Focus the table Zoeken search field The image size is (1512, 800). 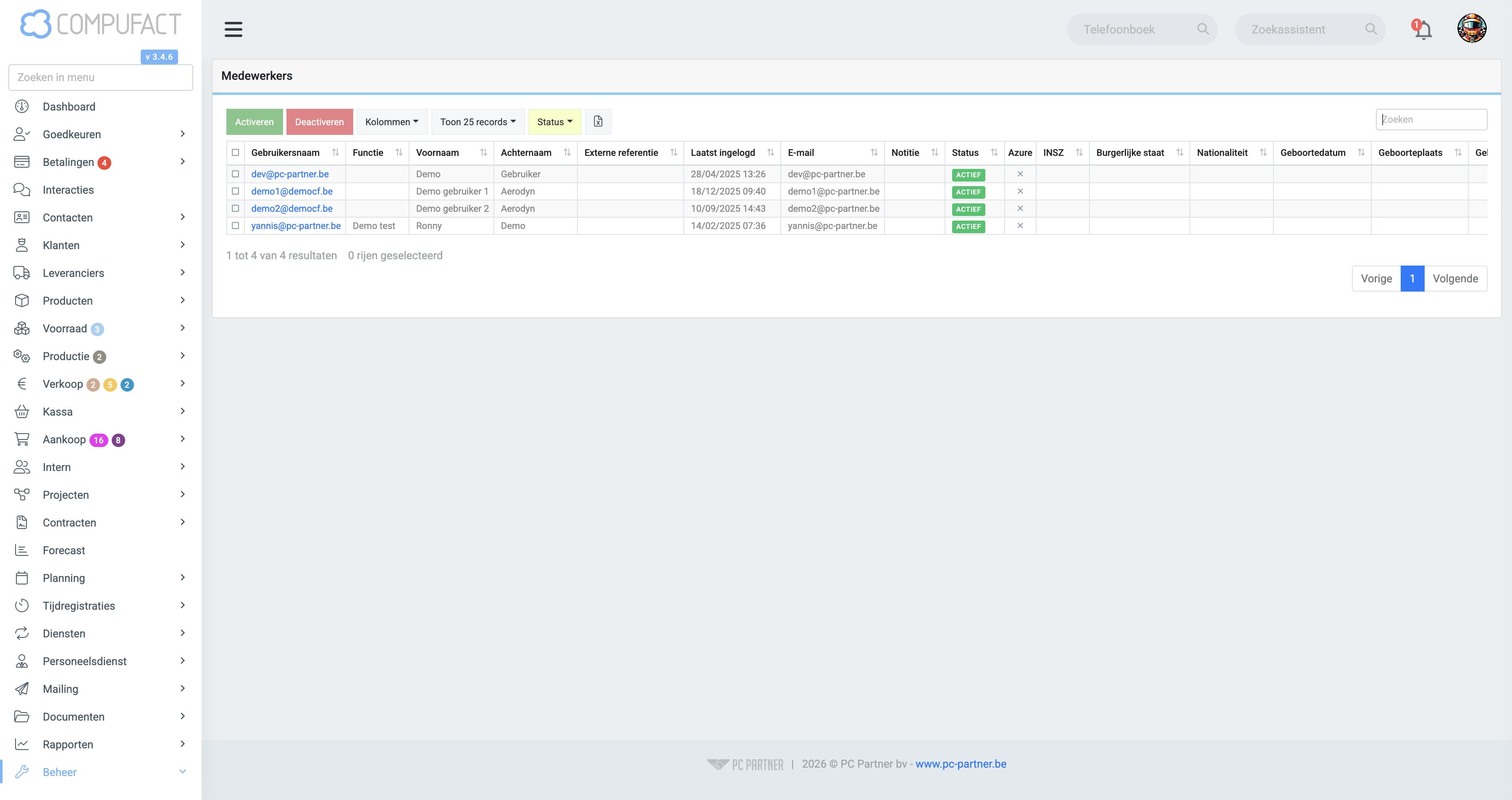1431,119
